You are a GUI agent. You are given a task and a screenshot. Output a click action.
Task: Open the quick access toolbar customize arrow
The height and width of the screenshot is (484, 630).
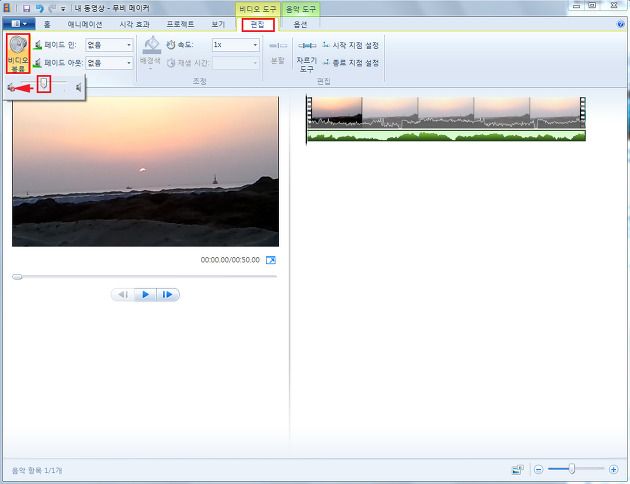pyautogui.click(x=63, y=8)
